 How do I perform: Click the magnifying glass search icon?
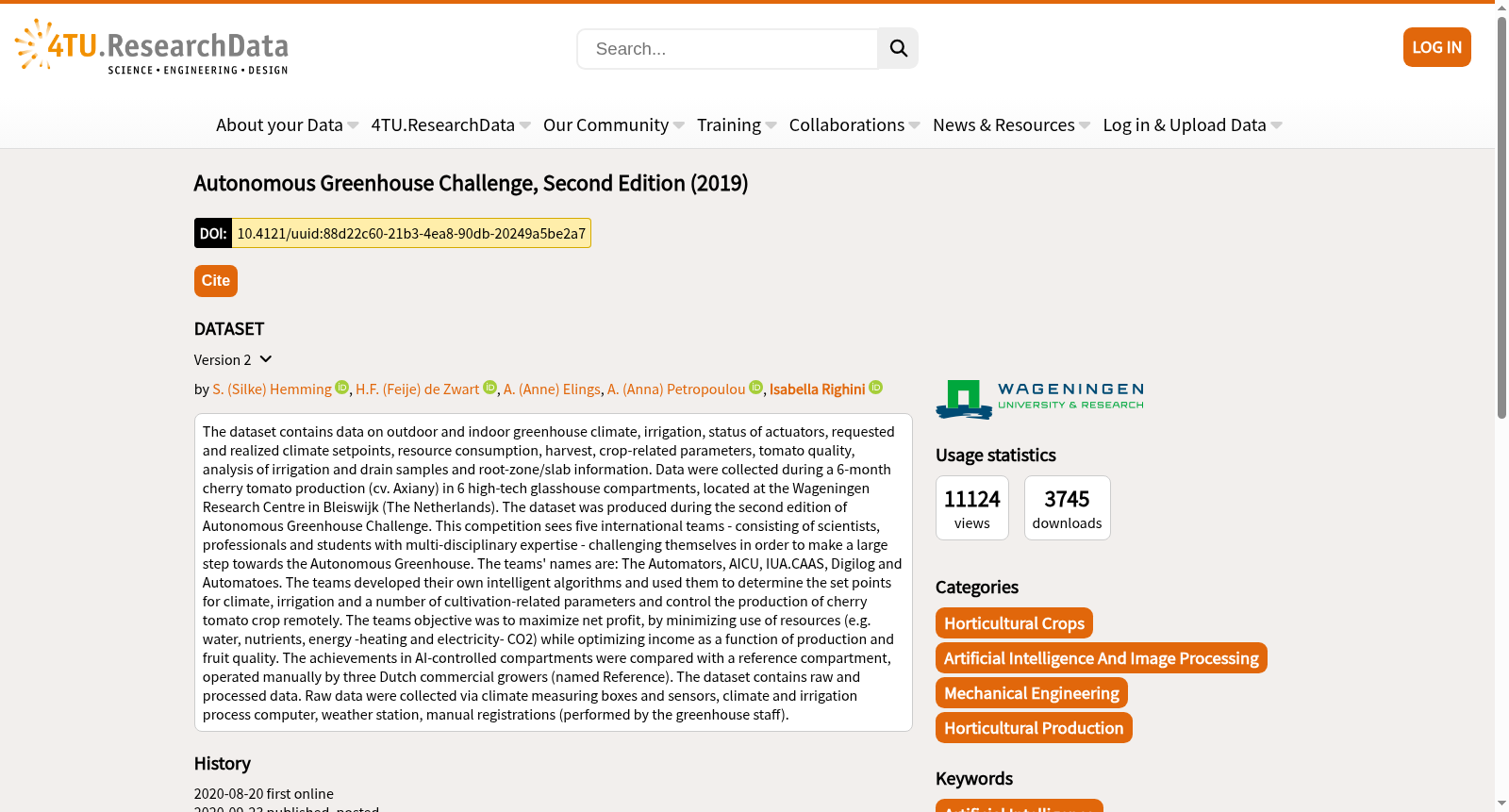click(898, 48)
